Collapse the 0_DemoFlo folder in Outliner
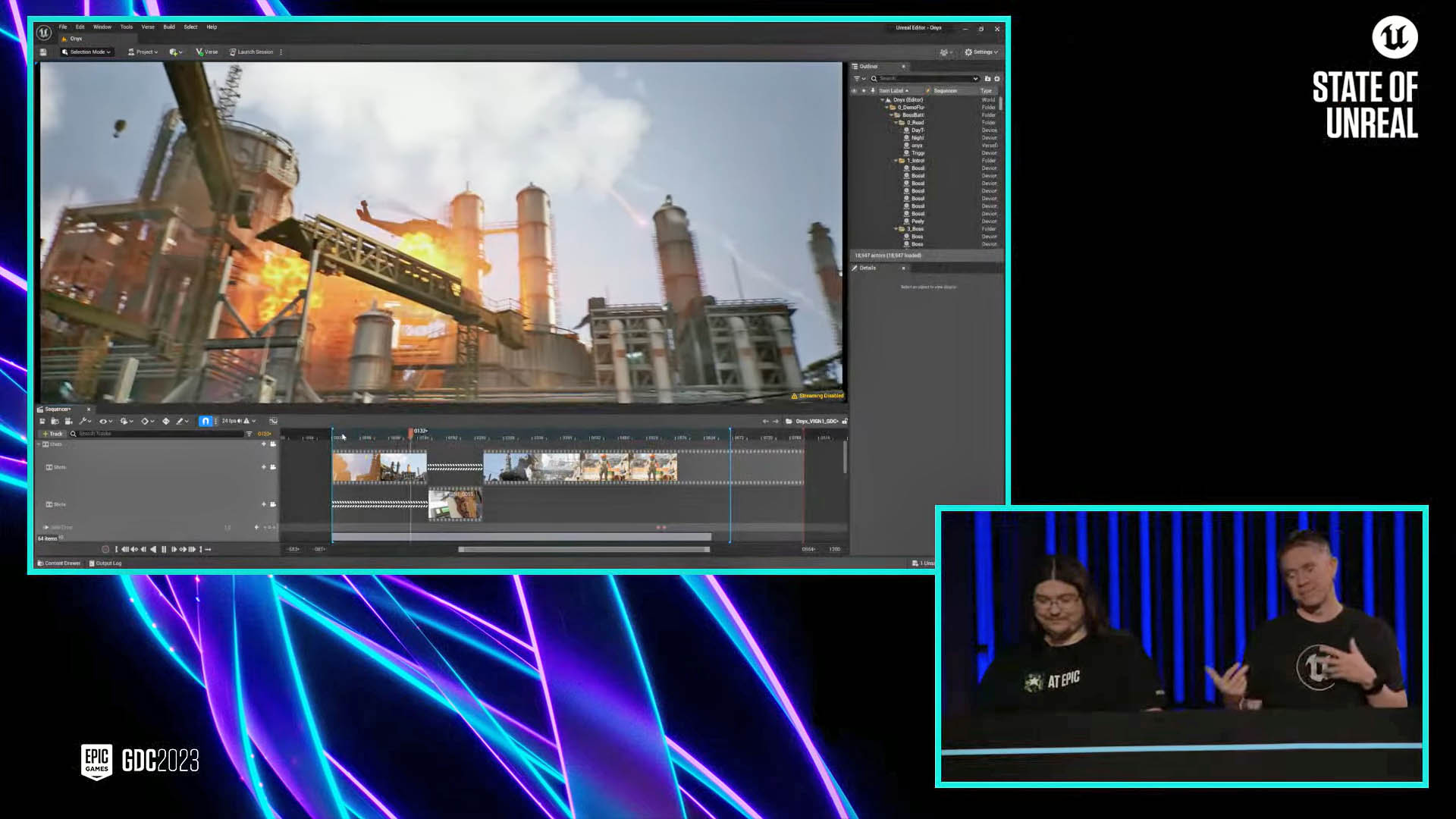 (886, 108)
